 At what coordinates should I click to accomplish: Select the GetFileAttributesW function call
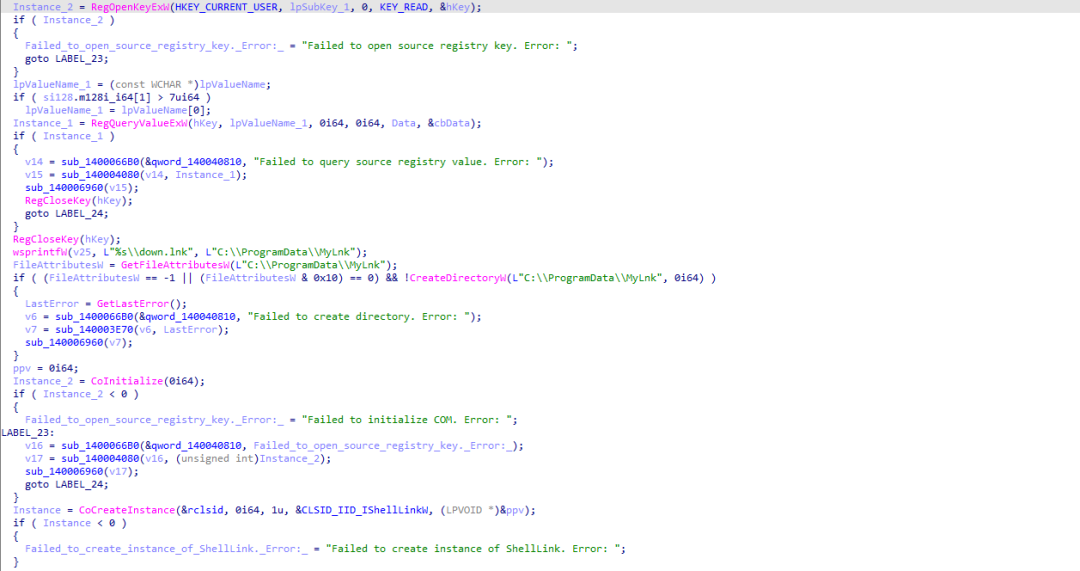coord(175,265)
